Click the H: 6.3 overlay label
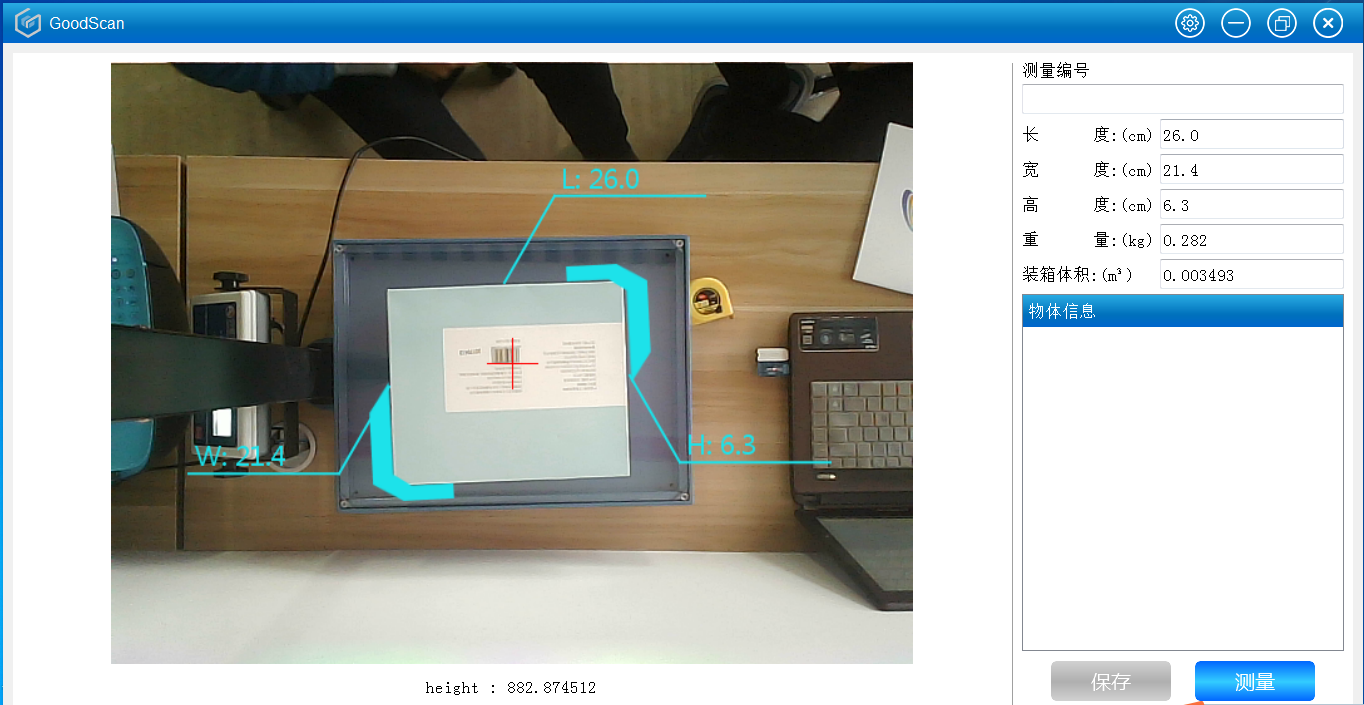 721,446
